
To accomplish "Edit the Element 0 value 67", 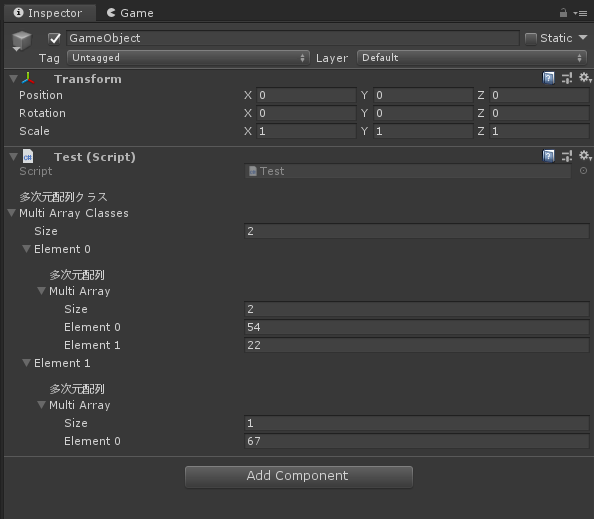I will pyautogui.click(x=417, y=441).
